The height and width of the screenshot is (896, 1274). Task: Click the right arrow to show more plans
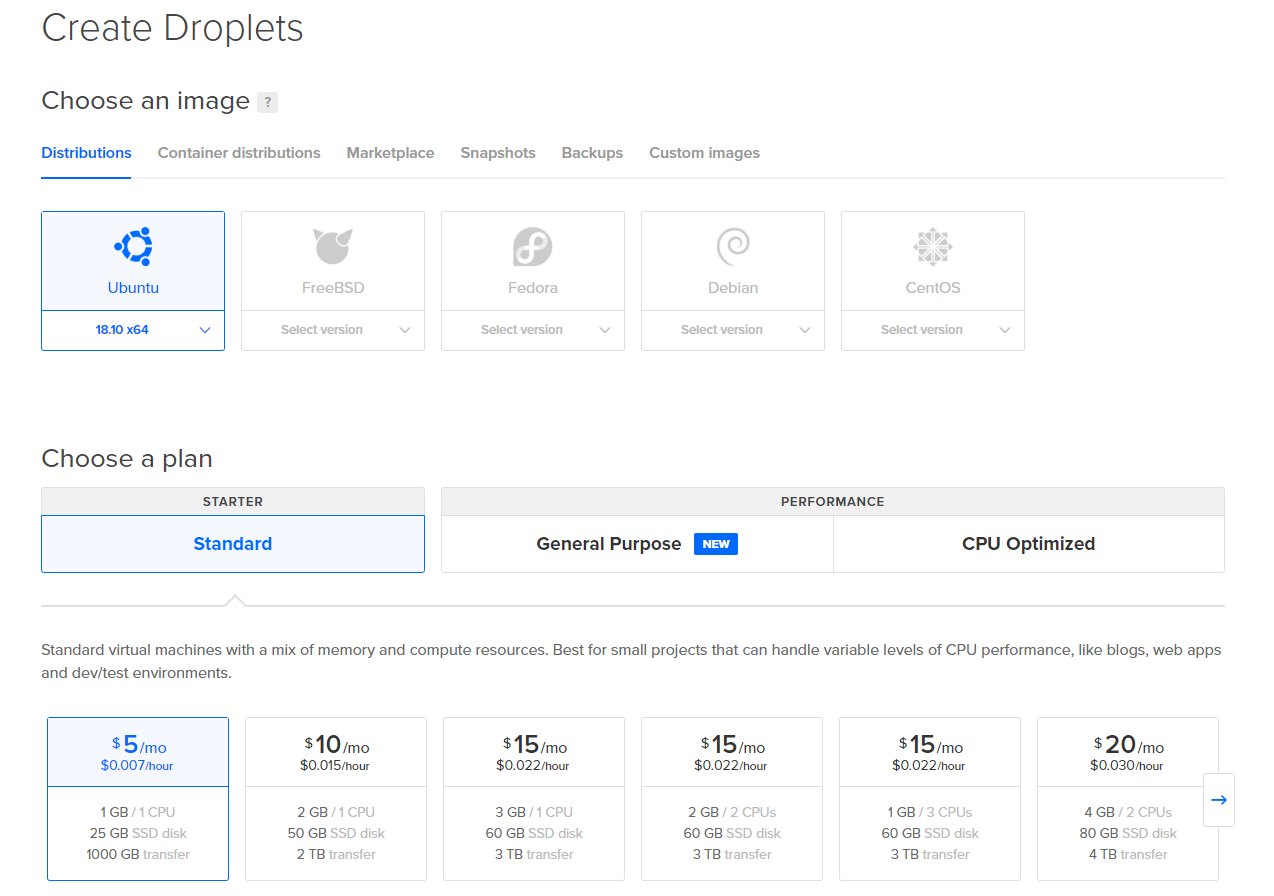tap(1219, 800)
